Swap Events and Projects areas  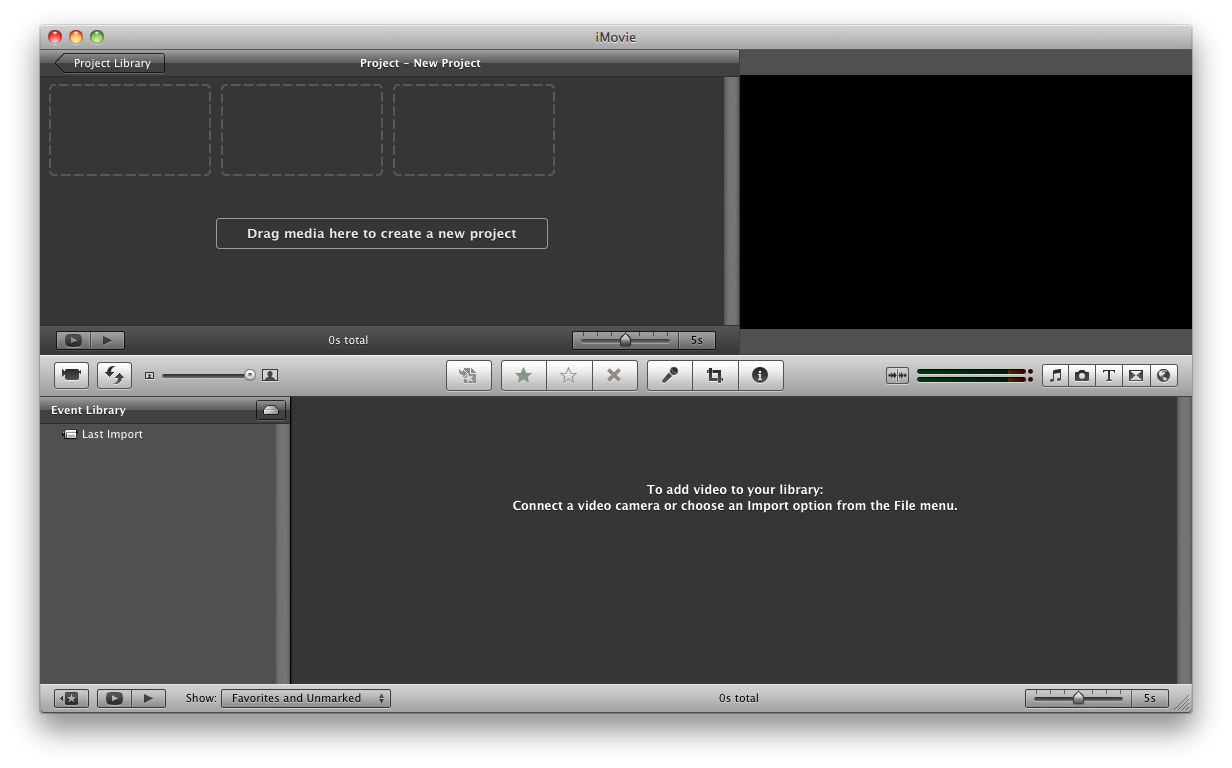[x=114, y=375]
